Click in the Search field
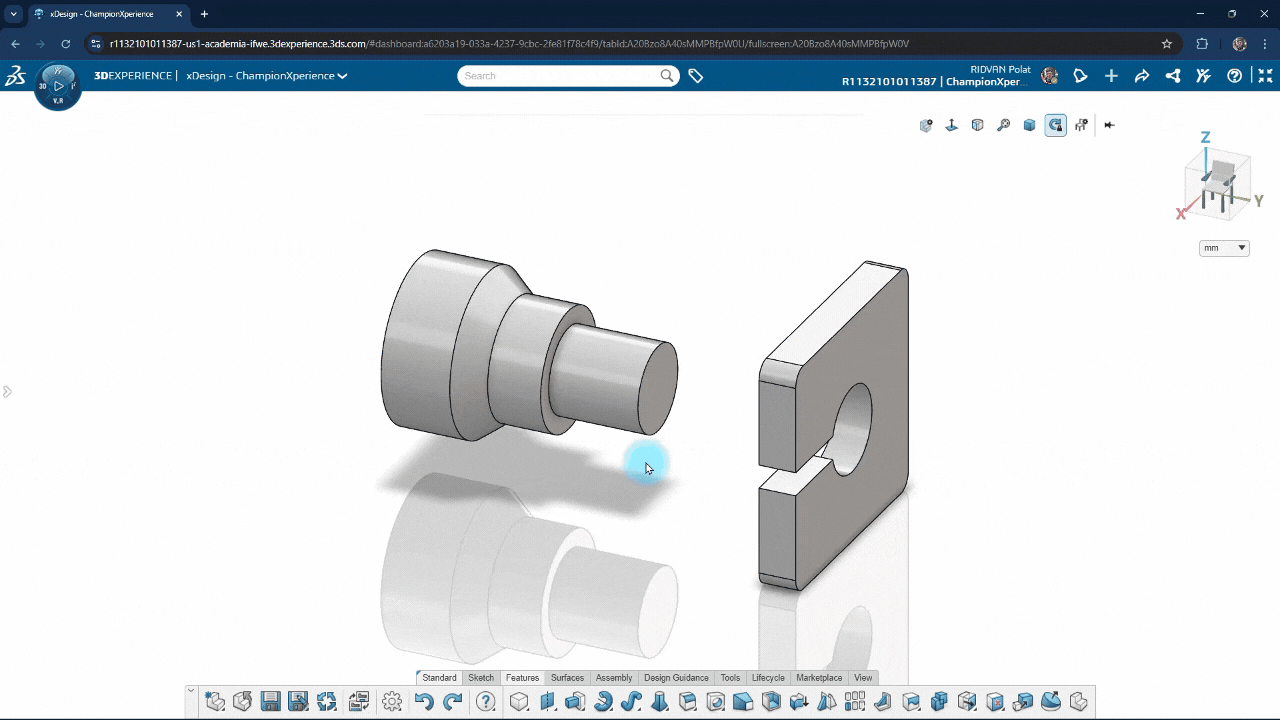Viewport: 1280px width, 720px height. tap(560, 75)
